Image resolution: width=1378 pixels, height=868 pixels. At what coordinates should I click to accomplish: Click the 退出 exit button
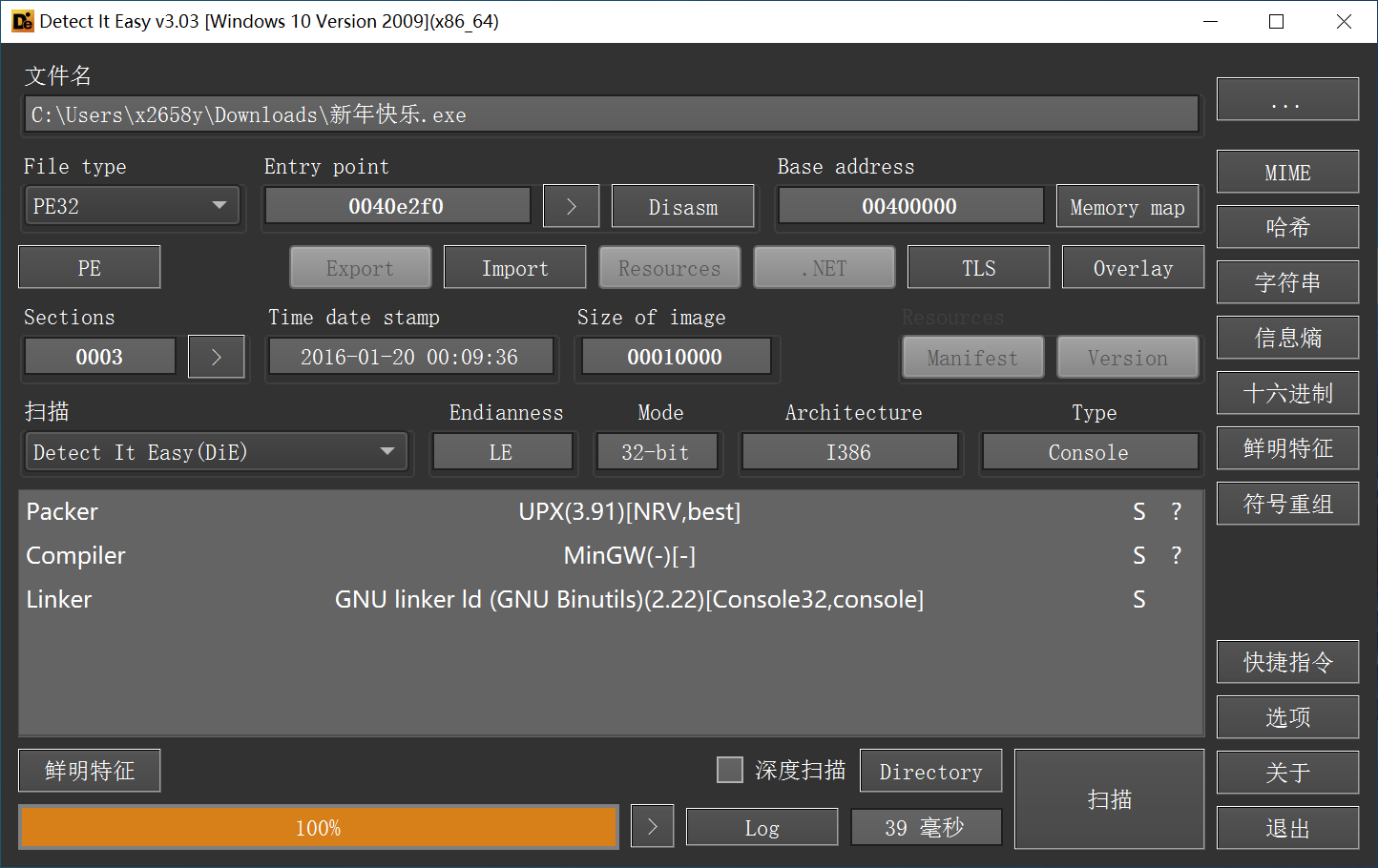tap(1287, 828)
